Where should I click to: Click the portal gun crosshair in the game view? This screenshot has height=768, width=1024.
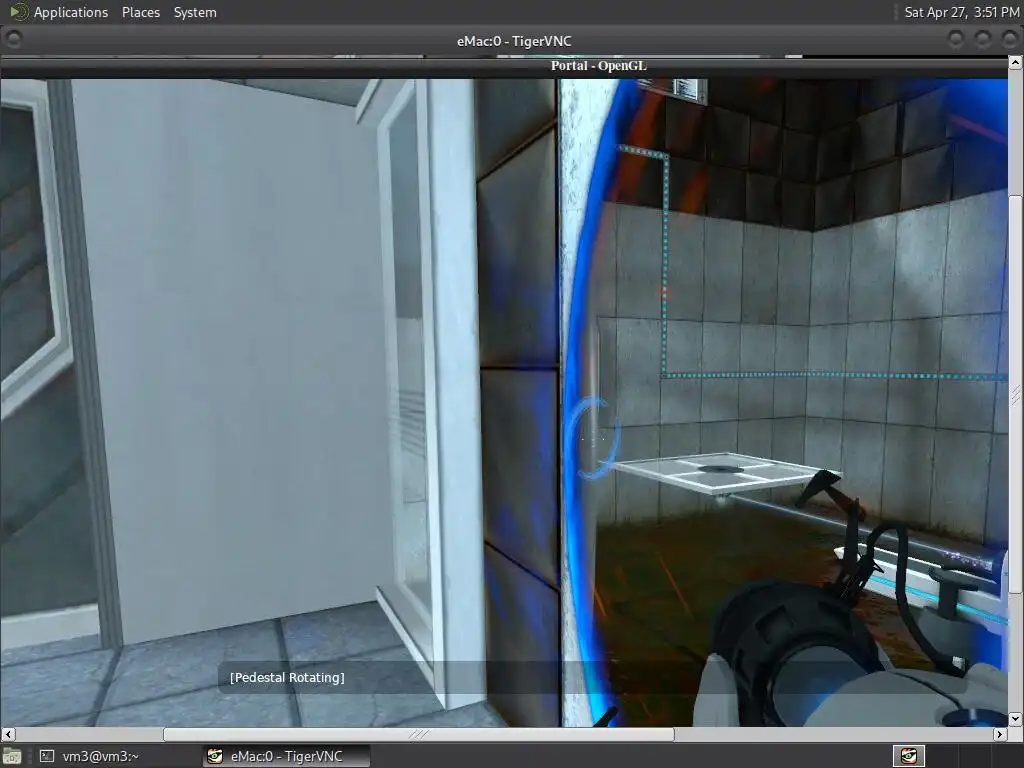click(x=593, y=439)
